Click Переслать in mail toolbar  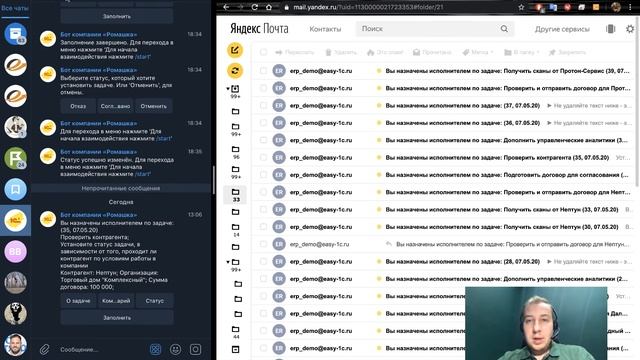295,52
